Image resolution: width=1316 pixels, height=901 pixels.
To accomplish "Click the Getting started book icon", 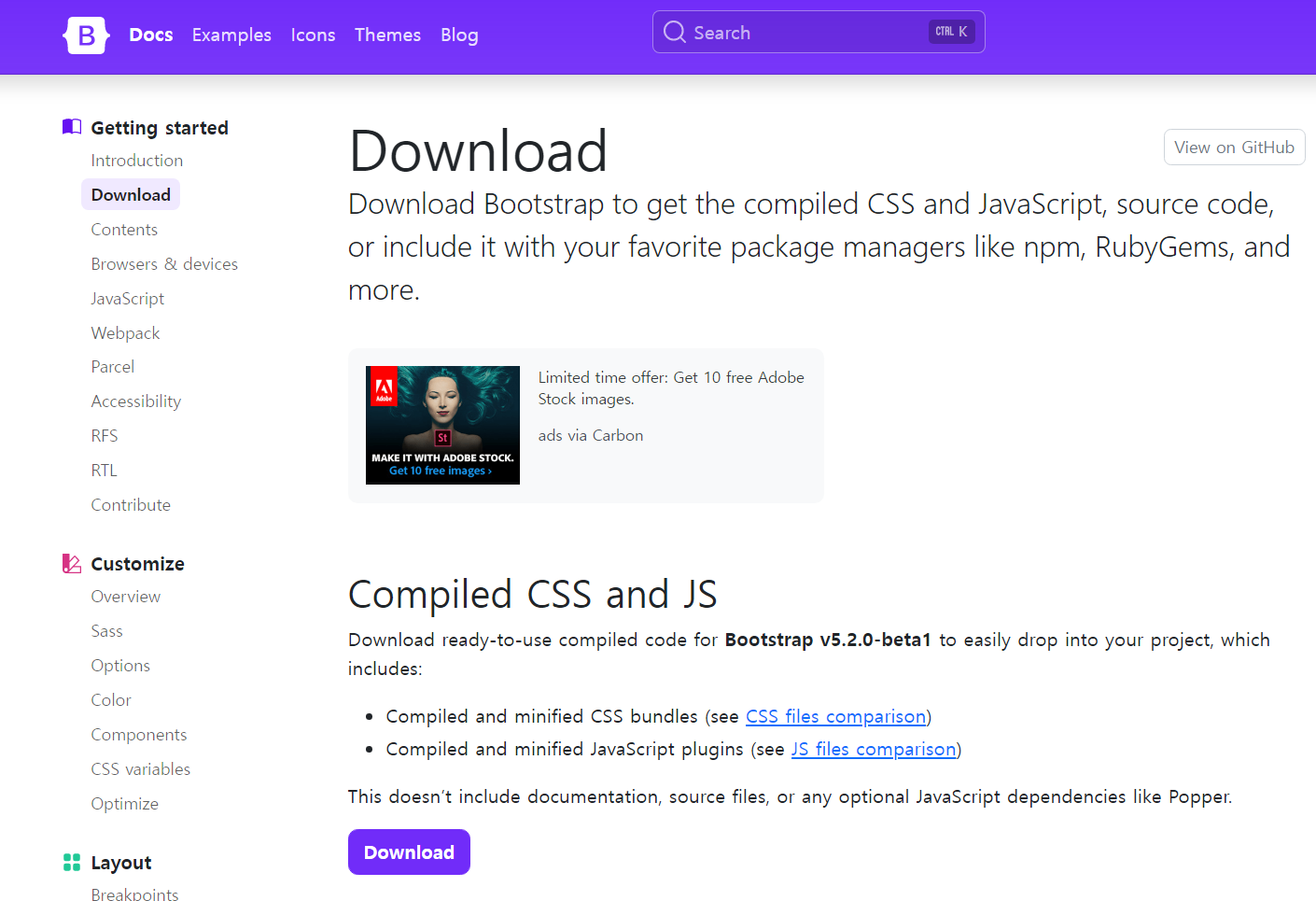I will point(72,127).
